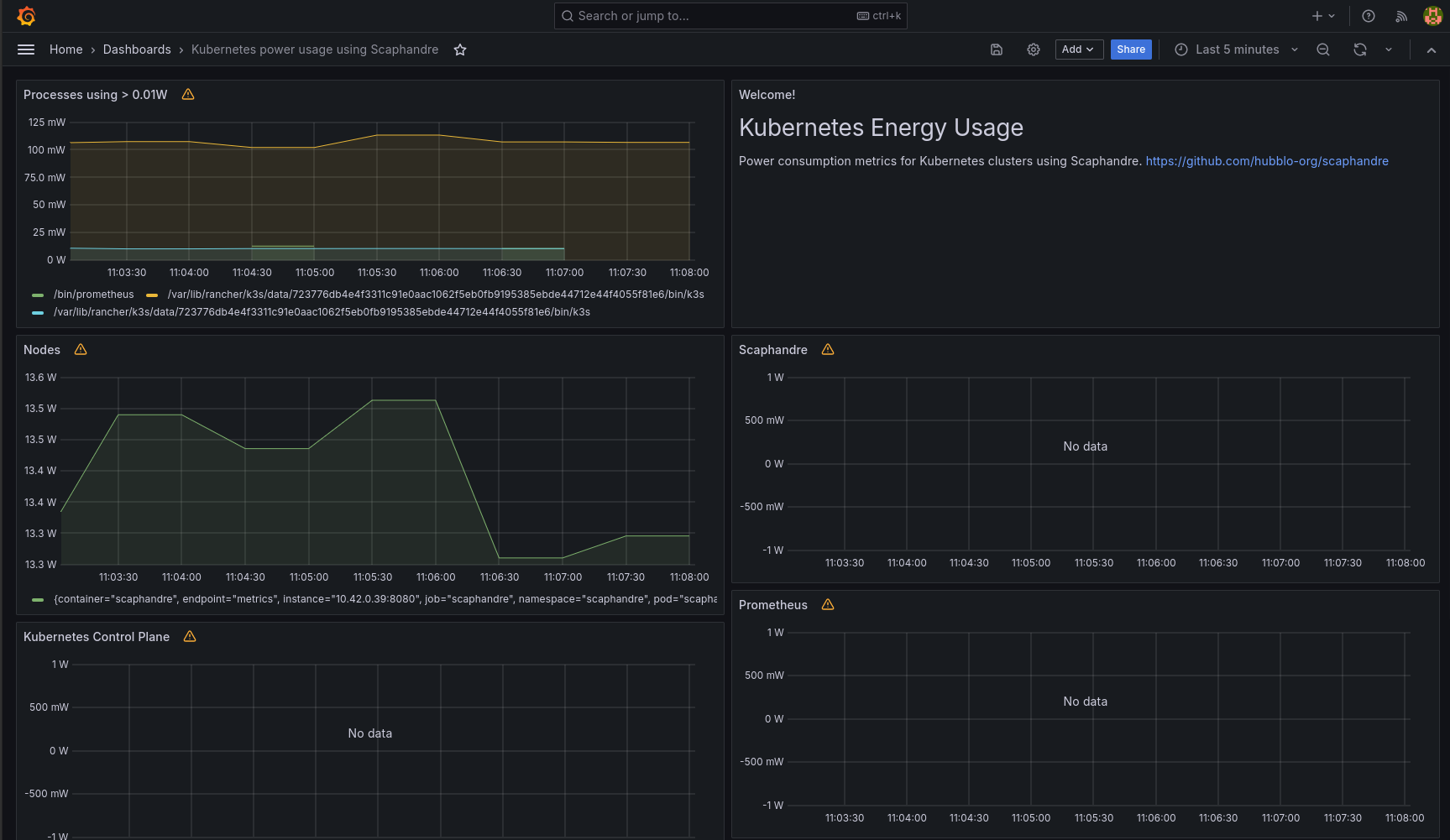Open dashboard settings gear
The height and width of the screenshot is (840, 1450).
pos(1034,50)
